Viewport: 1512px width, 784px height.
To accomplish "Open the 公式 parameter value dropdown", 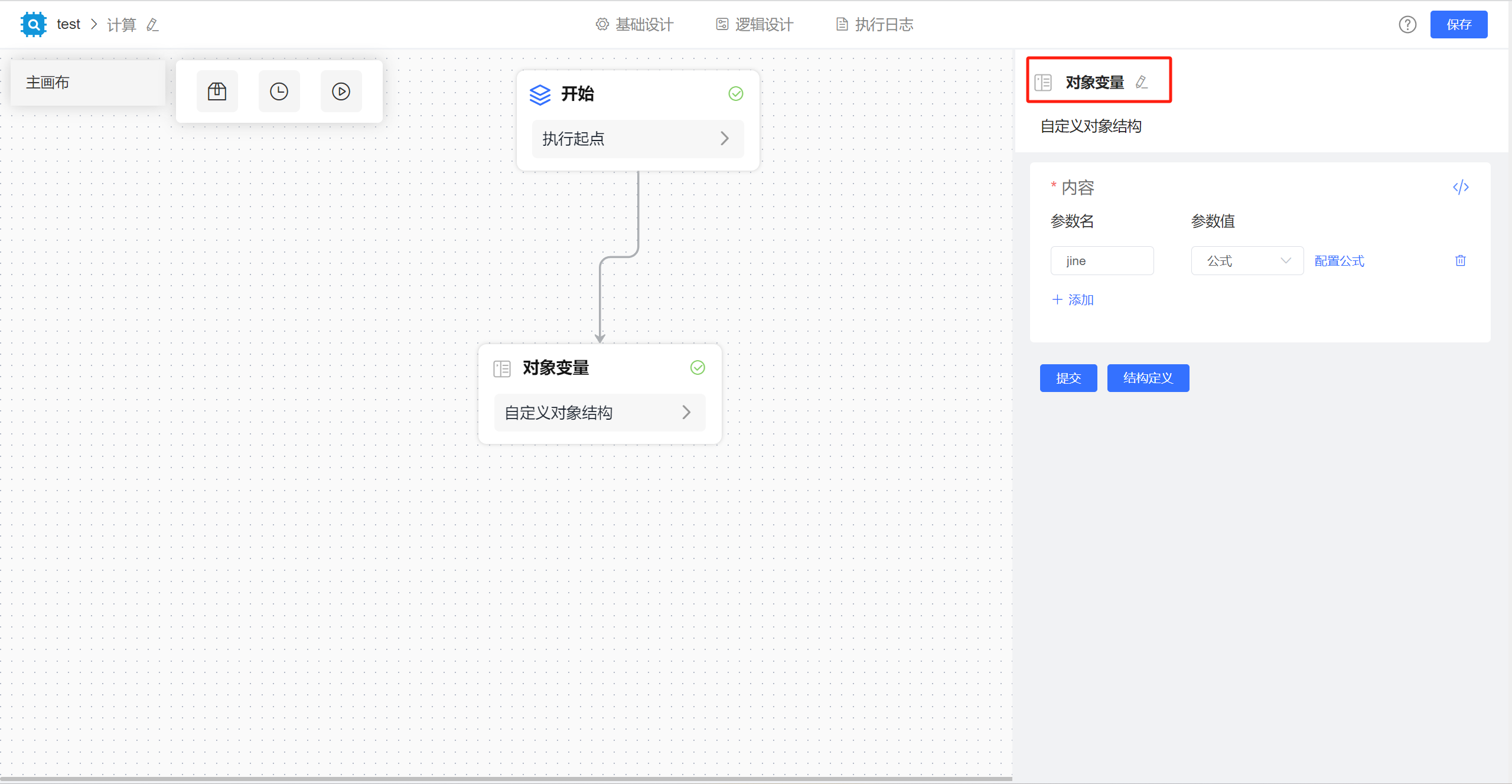I will 1247,260.
